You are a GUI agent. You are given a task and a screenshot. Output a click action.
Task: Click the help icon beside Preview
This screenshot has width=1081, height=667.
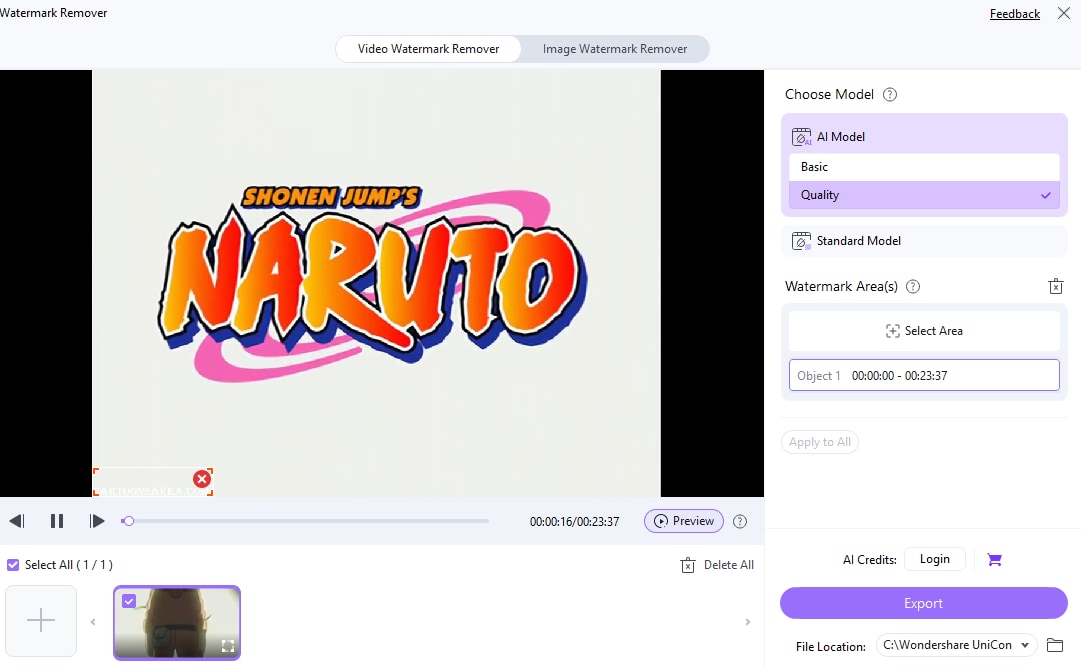coord(740,521)
